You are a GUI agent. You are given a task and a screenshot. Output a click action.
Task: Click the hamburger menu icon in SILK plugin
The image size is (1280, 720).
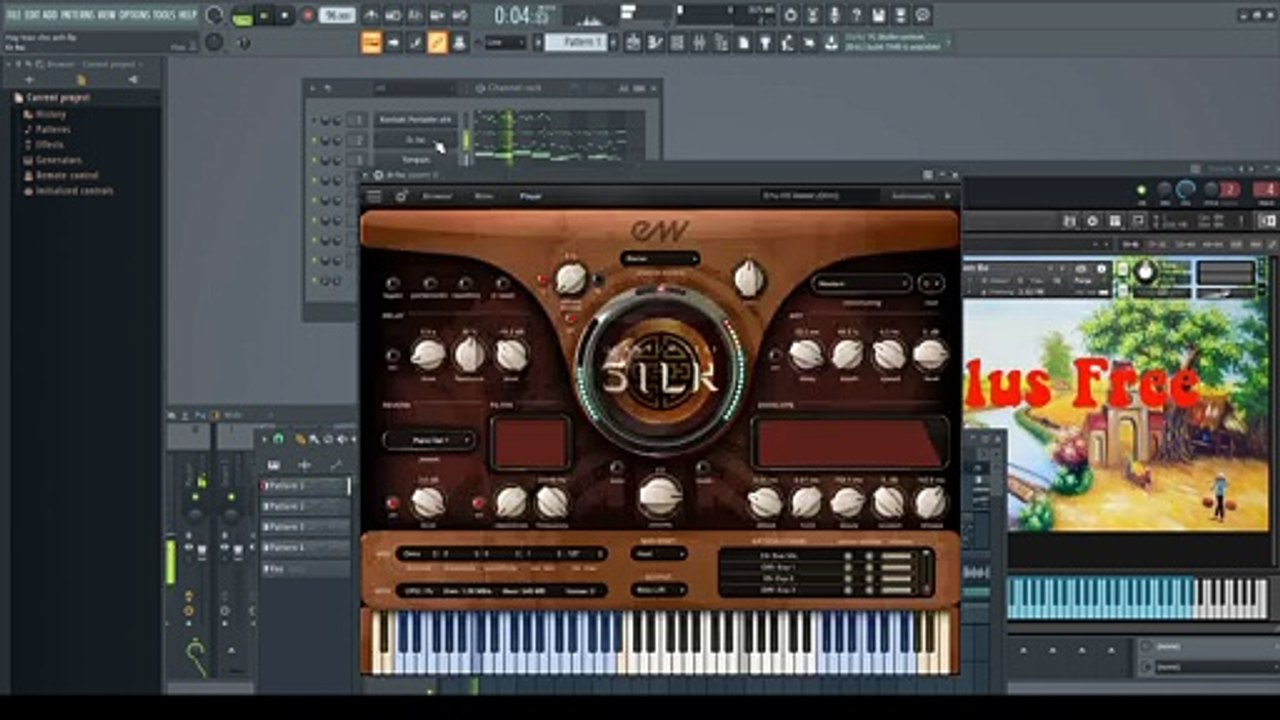pyautogui.click(x=374, y=196)
